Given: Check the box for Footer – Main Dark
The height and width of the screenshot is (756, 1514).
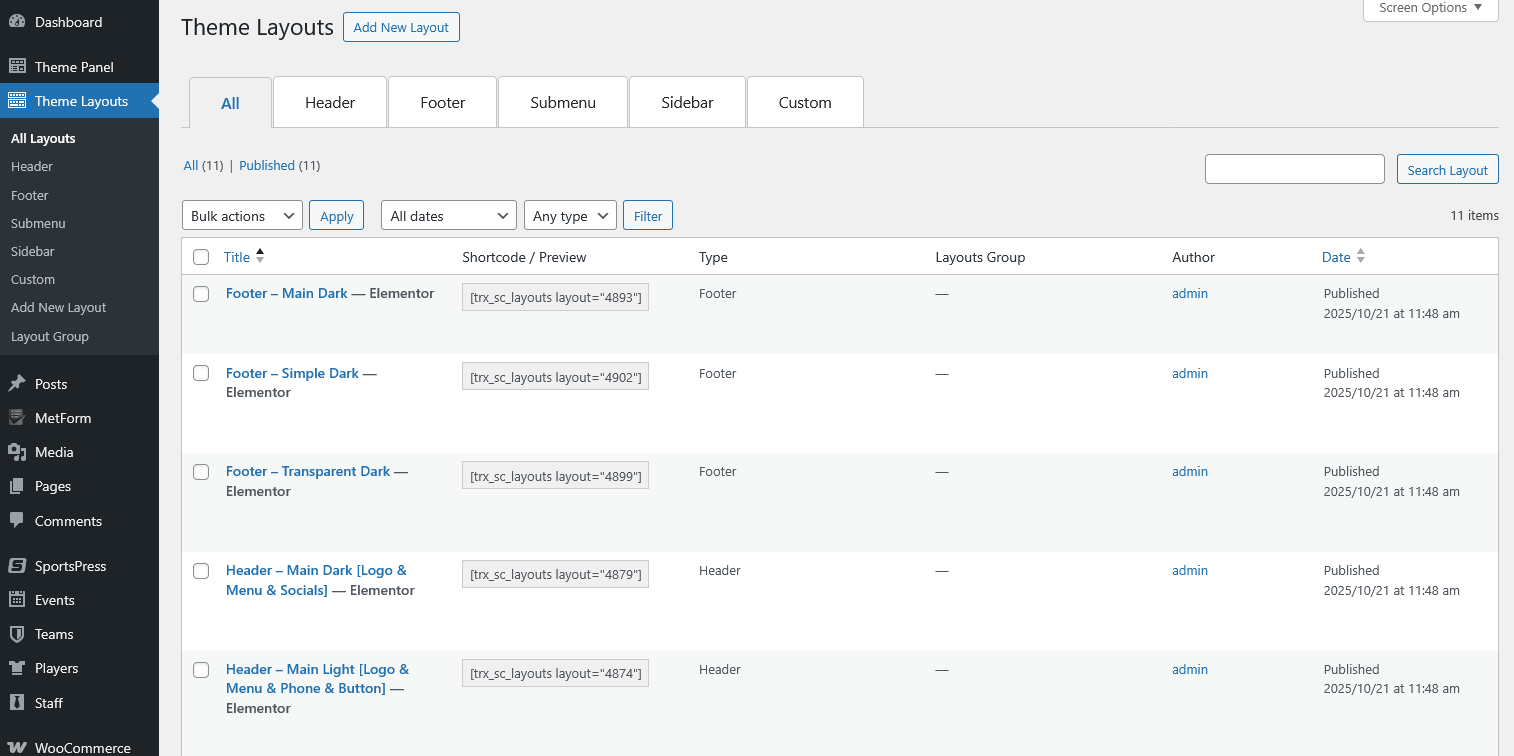Looking at the screenshot, I should pos(201,294).
